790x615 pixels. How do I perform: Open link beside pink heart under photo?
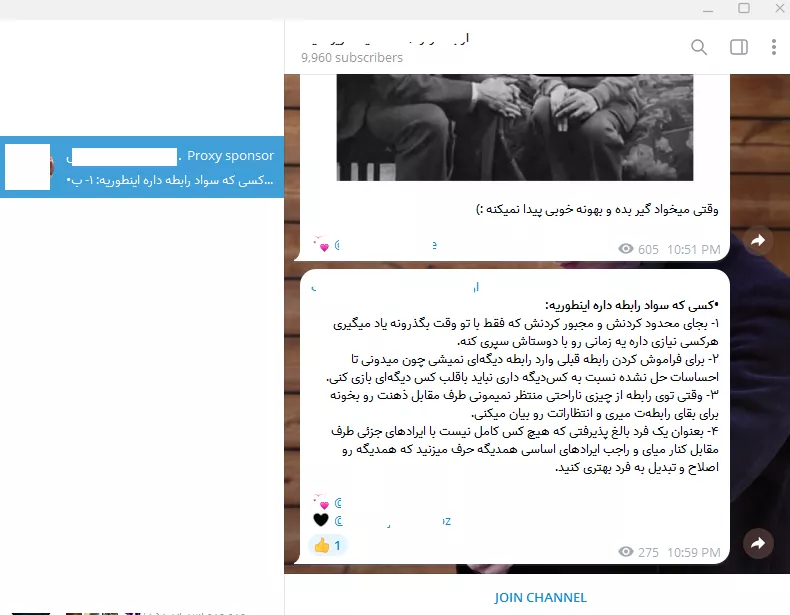[x=386, y=244]
